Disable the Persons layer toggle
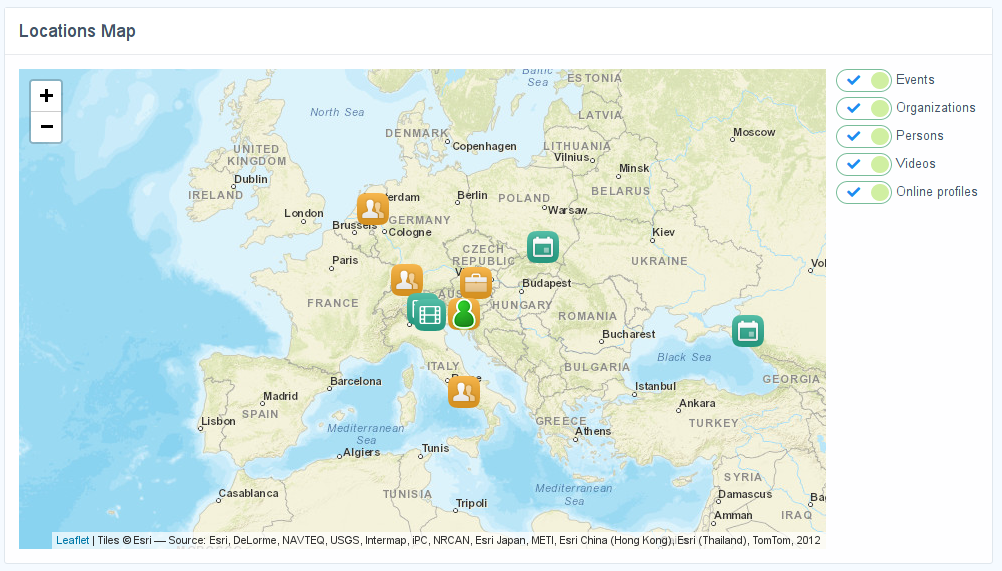The height and width of the screenshot is (571, 1002). click(x=864, y=136)
